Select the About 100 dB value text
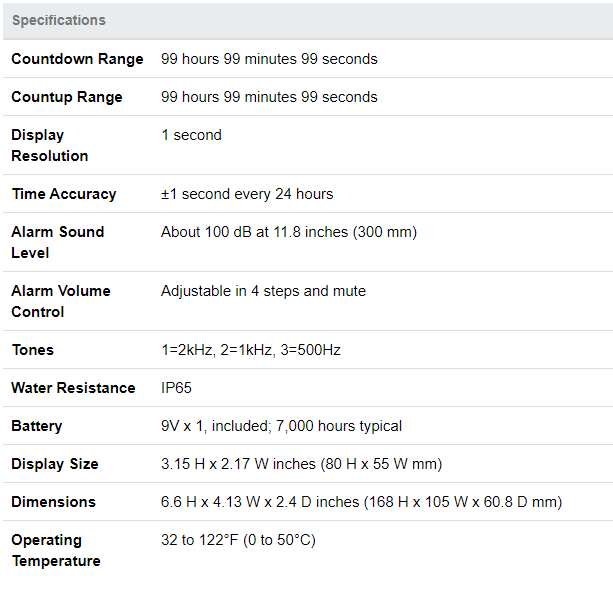613x594 pixels. (x=288, y=232)
